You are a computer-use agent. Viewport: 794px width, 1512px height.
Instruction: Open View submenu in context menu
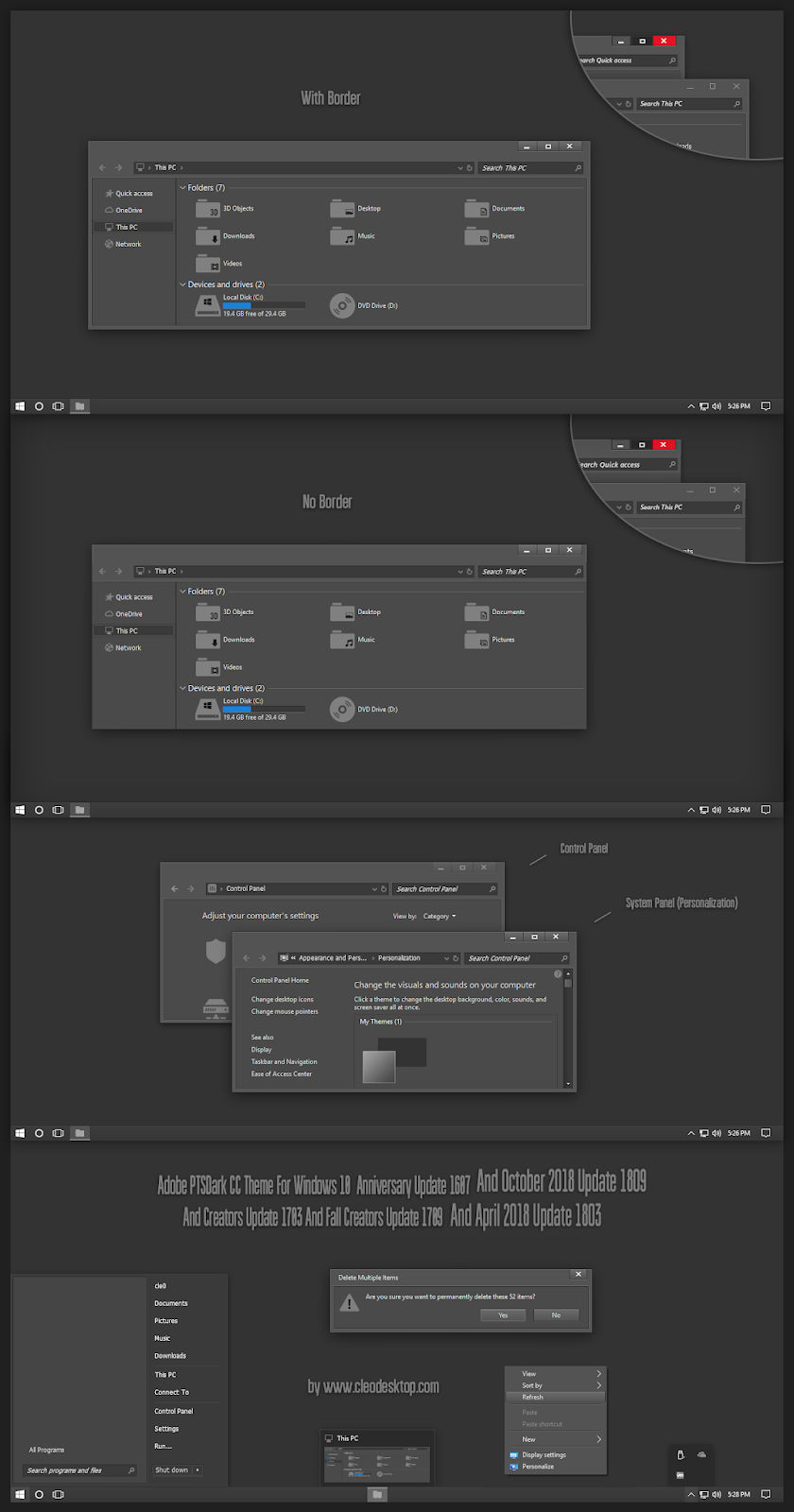coord(555,1374)
